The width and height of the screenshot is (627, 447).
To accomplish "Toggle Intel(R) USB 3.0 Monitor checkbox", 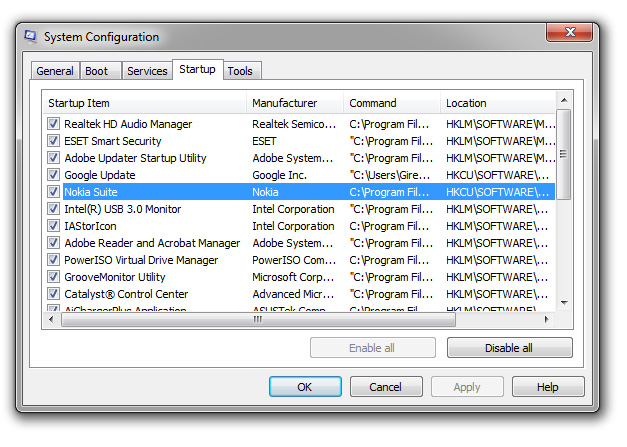I will pyautogui.click(x=54, y=208).
